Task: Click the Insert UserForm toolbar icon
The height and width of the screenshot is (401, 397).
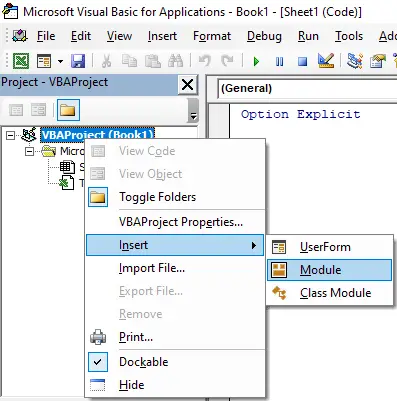Action: click(44, 61)
